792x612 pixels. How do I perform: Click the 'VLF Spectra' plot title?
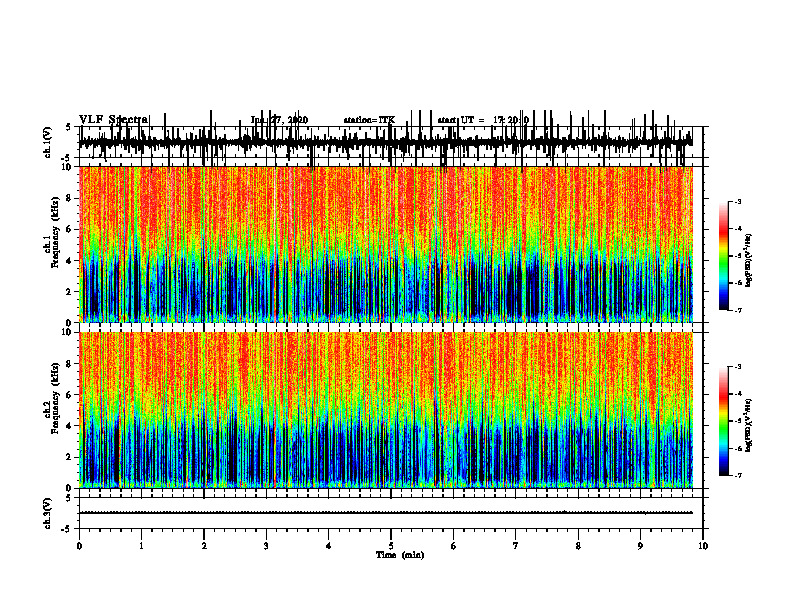(113, 120)
